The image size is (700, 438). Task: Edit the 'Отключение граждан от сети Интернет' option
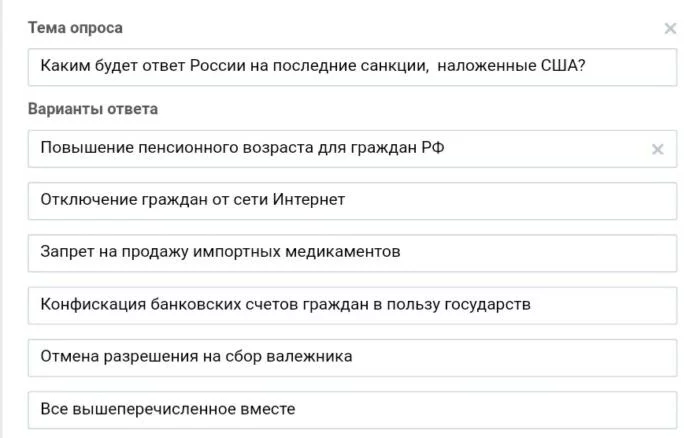coord(352,201)
